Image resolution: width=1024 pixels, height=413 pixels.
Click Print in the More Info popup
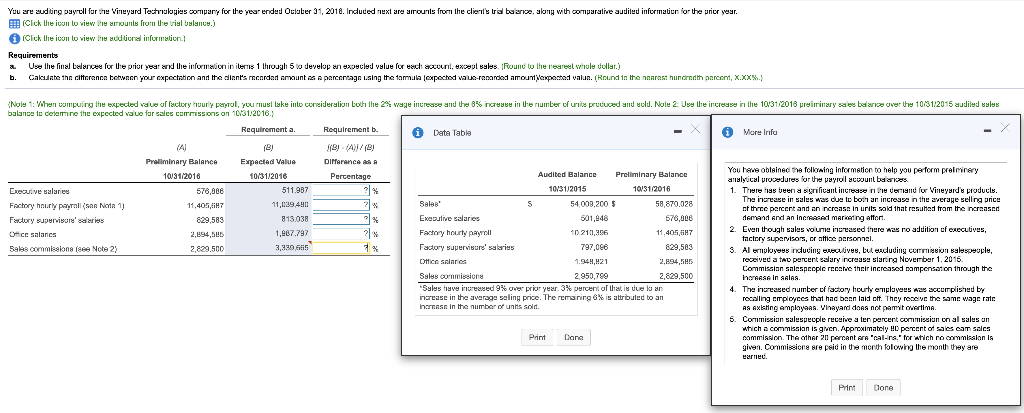click(846, 388)
